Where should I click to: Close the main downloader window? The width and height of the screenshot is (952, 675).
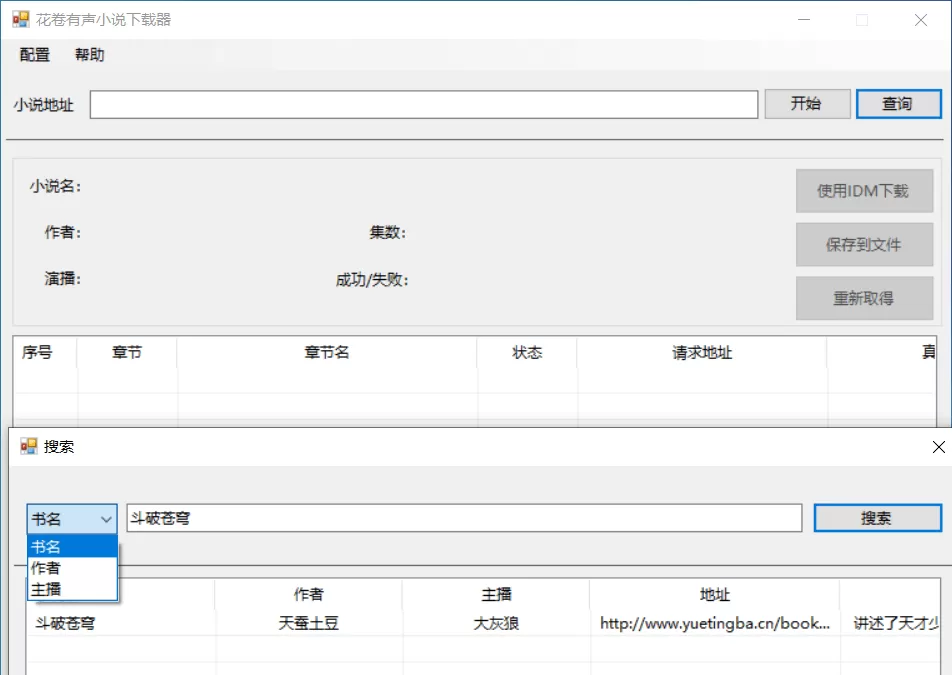(920, 20)
